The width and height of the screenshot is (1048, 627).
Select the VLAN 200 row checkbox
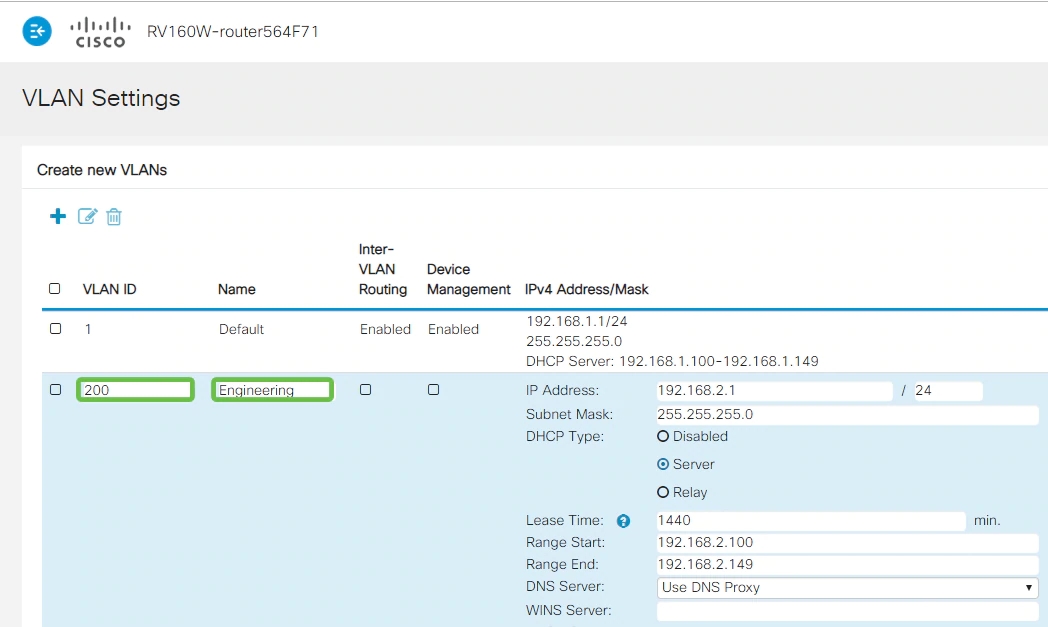55,390
